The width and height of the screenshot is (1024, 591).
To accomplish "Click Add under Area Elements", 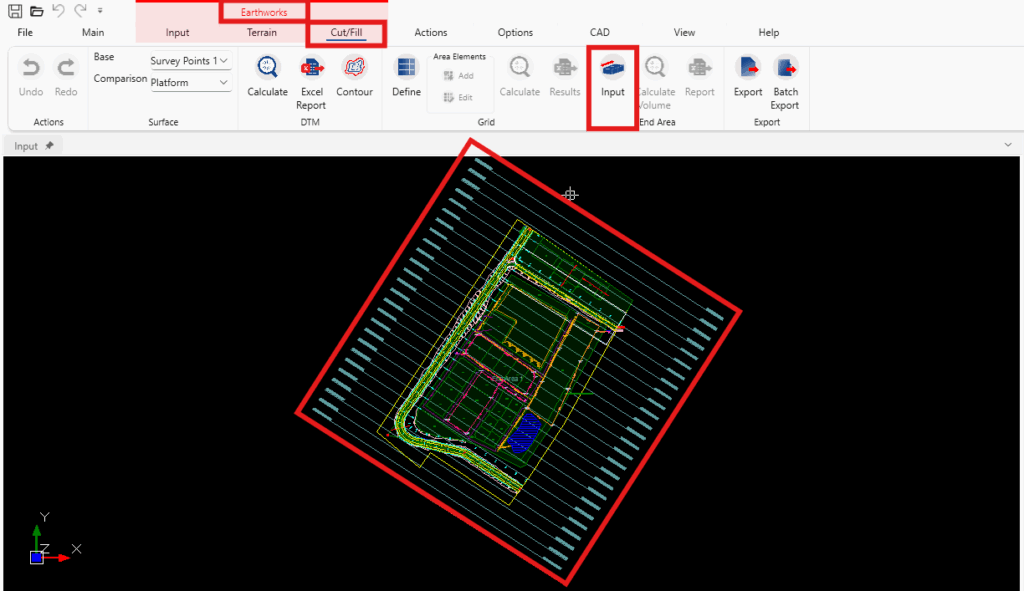I will tap(458, 76).
